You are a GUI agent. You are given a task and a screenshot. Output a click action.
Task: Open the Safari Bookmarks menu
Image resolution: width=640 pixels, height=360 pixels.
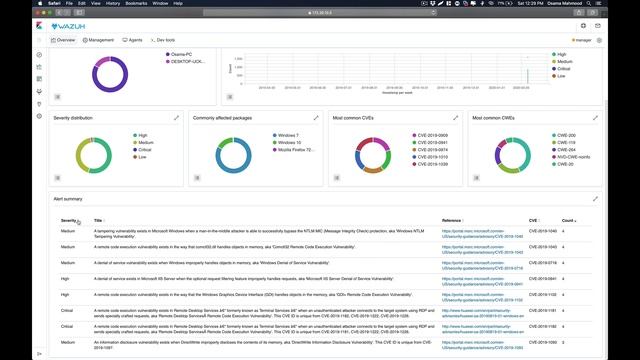(x=136, y=3)
